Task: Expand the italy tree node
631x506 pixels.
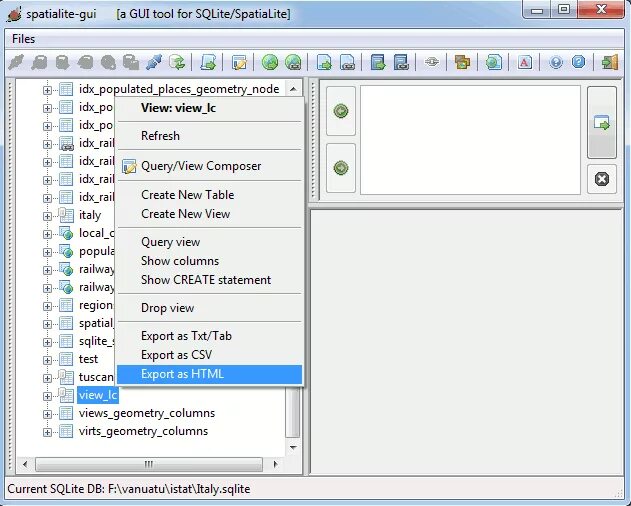Action: tap(47, 217)
